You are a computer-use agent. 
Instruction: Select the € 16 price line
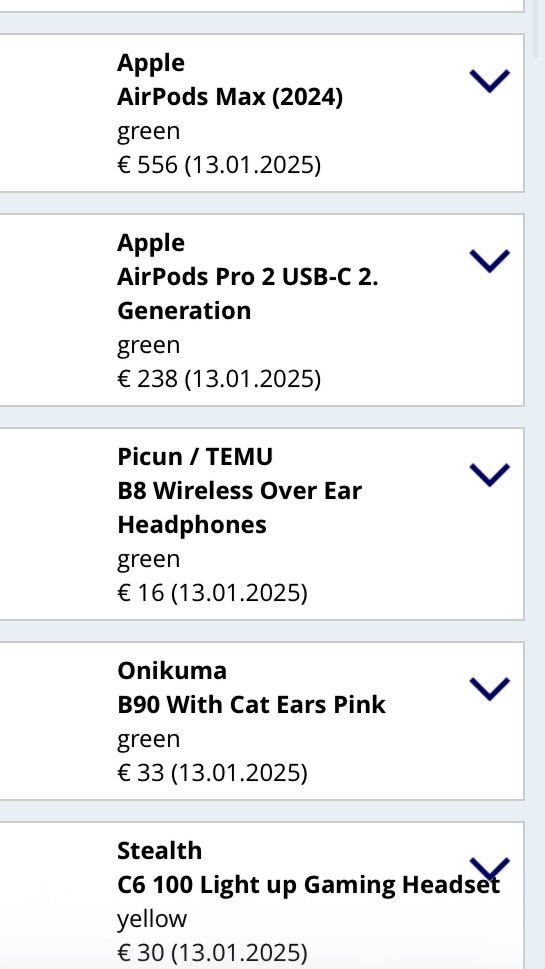pyautogui.click(x=212, y=593)
